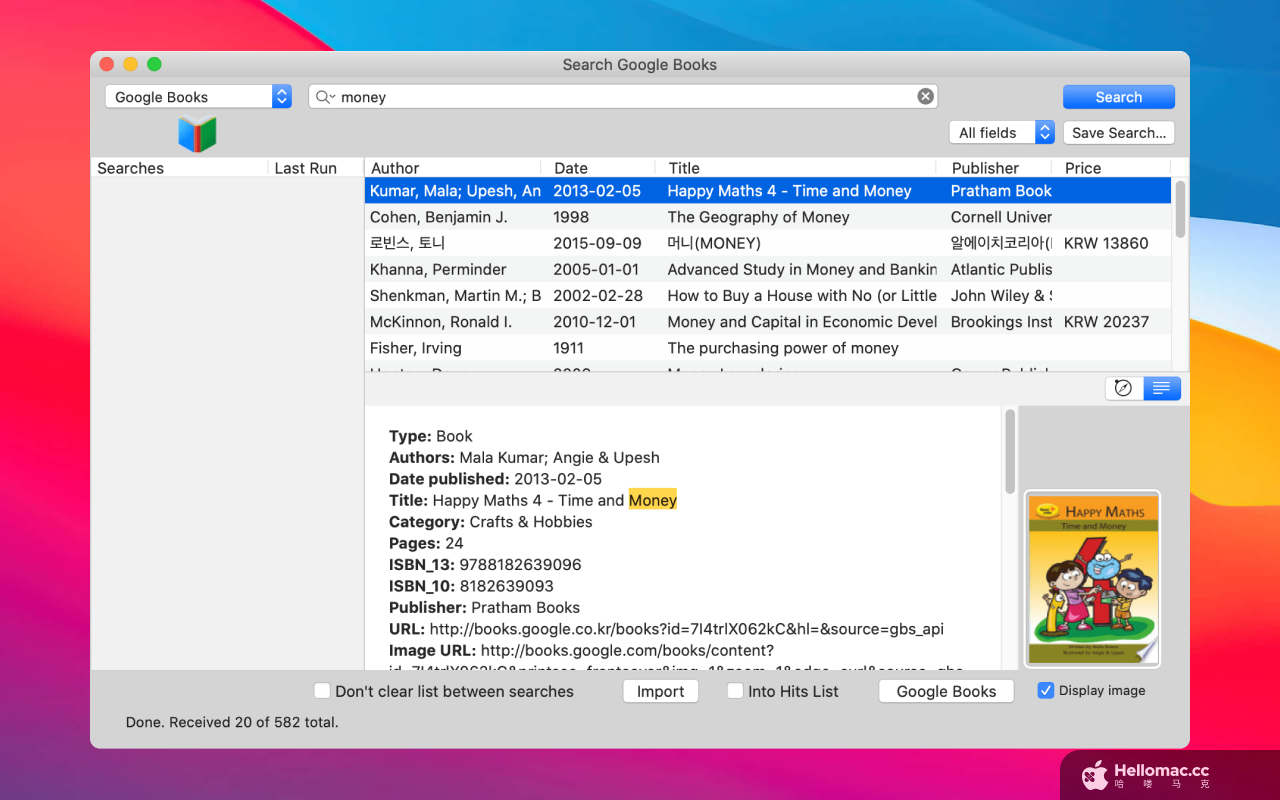Click publisher cell Cornell University

(x=1001, y=217)
